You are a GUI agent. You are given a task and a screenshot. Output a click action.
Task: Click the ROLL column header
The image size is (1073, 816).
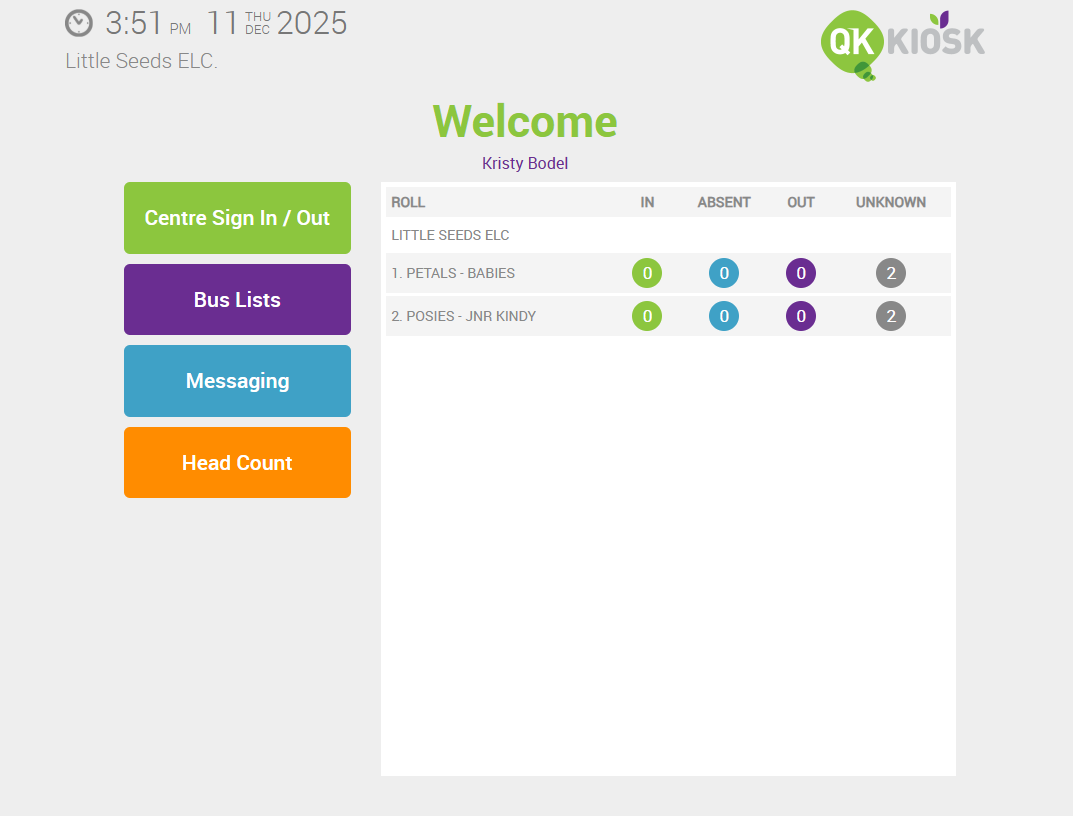pos(408,202)
